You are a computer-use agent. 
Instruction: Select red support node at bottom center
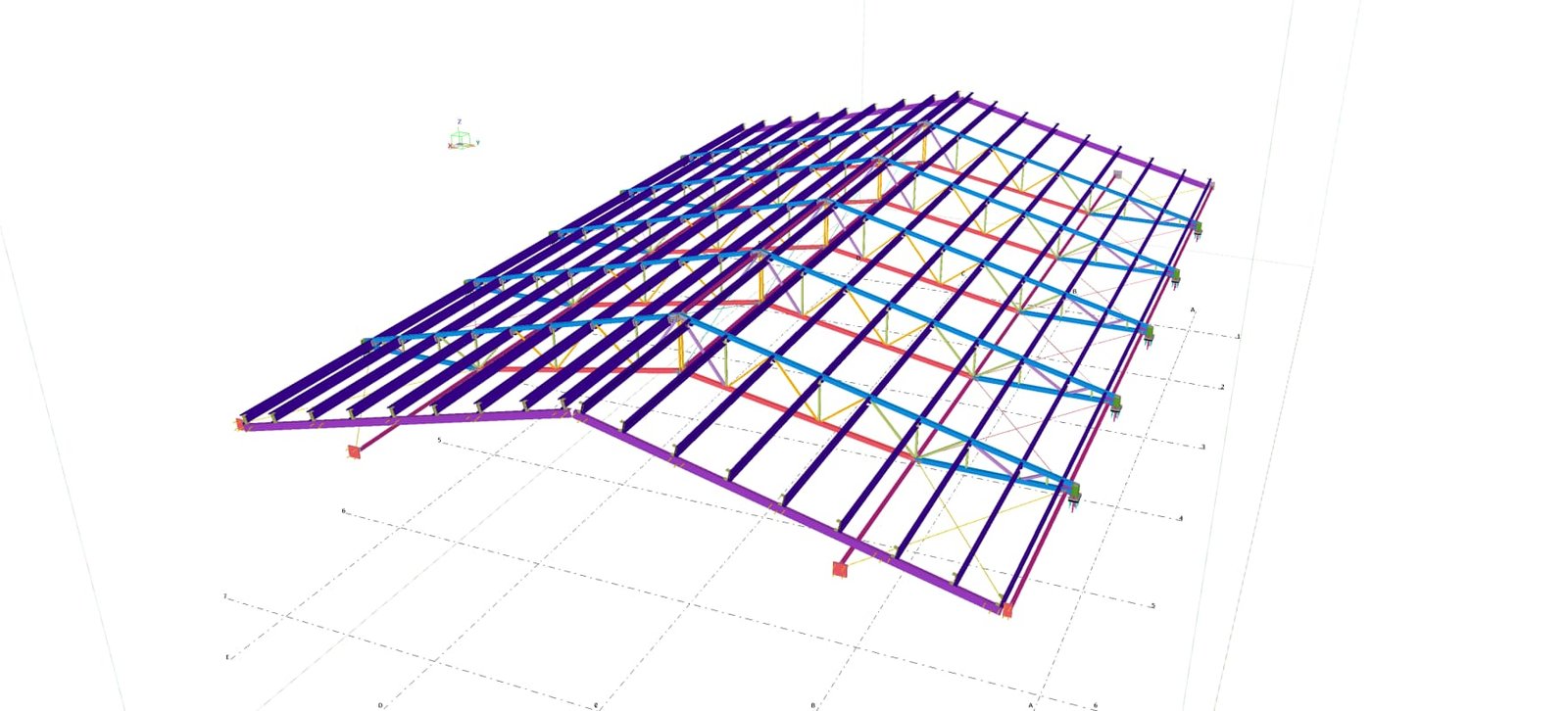840,569
